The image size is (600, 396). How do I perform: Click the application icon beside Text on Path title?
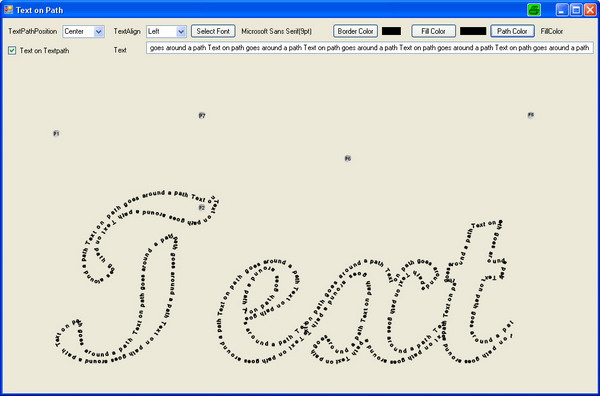(x=8, y=10)
